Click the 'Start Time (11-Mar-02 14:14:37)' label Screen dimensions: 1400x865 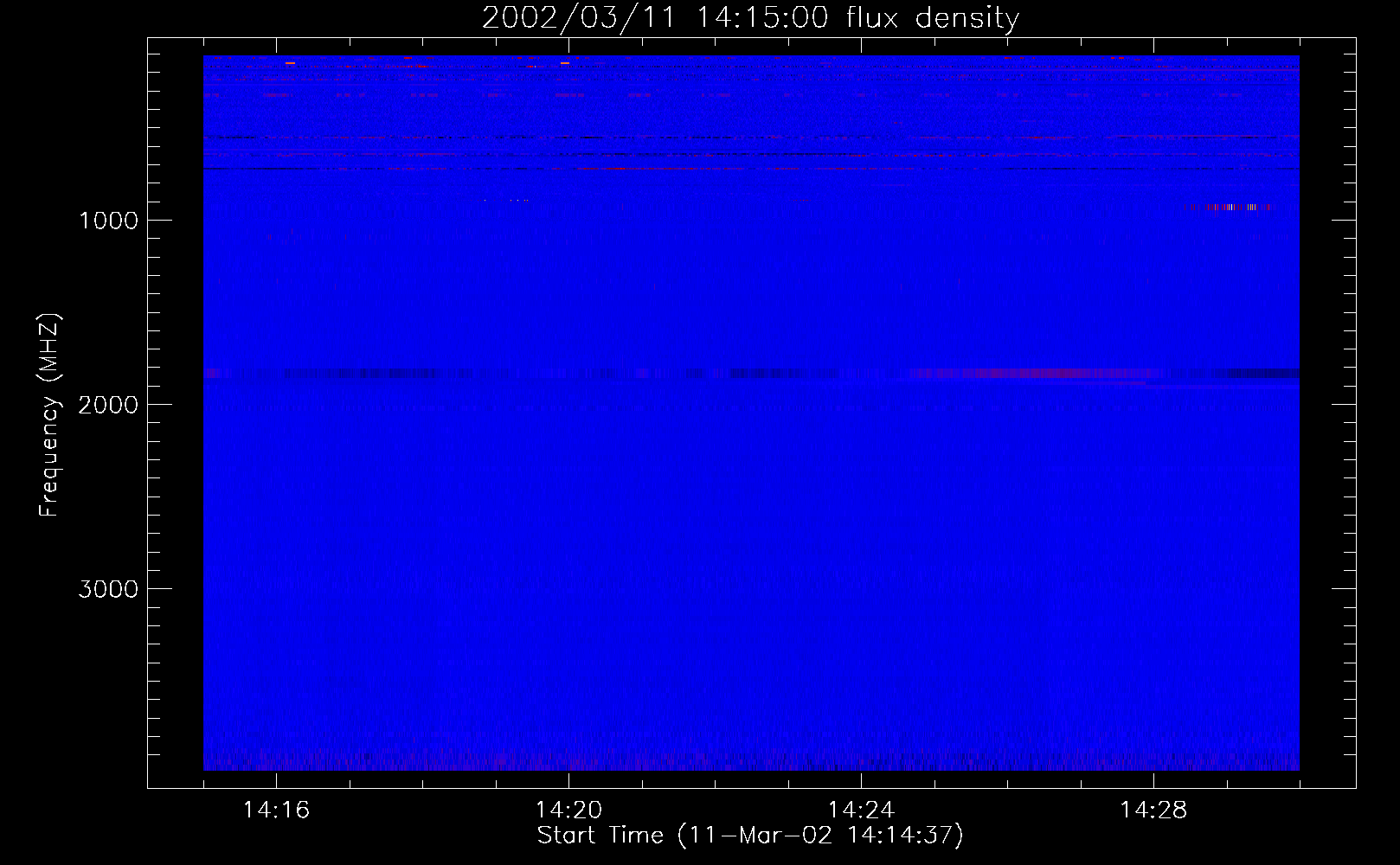pyautogui.click(x=750, y=836)
